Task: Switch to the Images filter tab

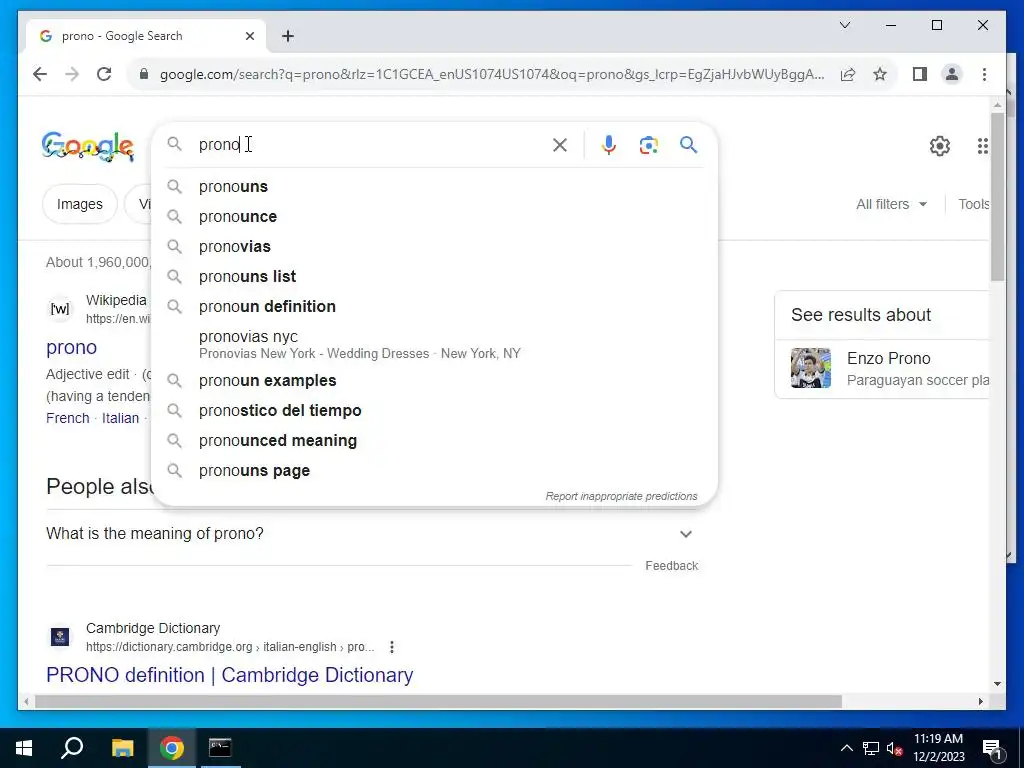Action: point(80,204)
